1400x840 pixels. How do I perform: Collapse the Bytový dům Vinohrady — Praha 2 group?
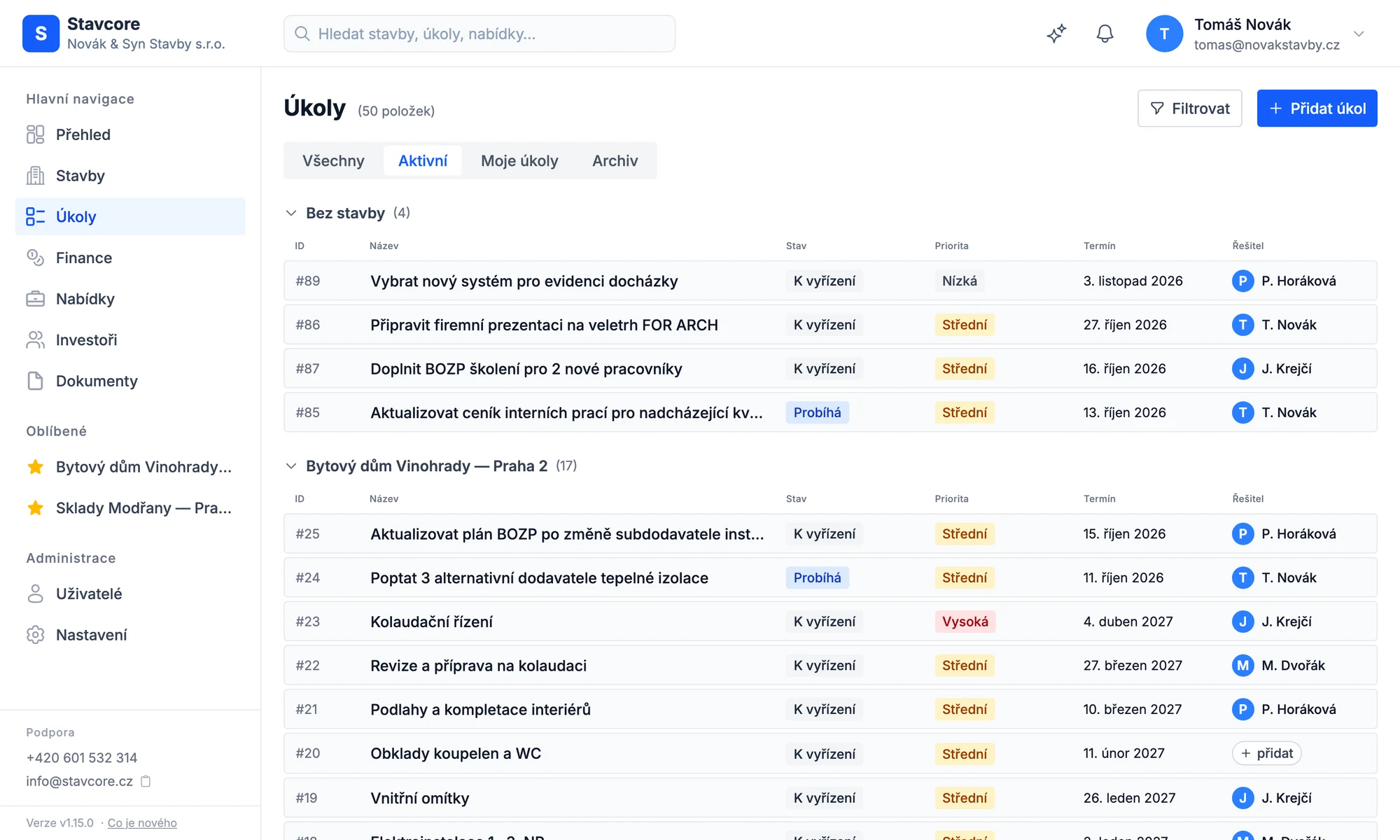click(x=291, y=466)
